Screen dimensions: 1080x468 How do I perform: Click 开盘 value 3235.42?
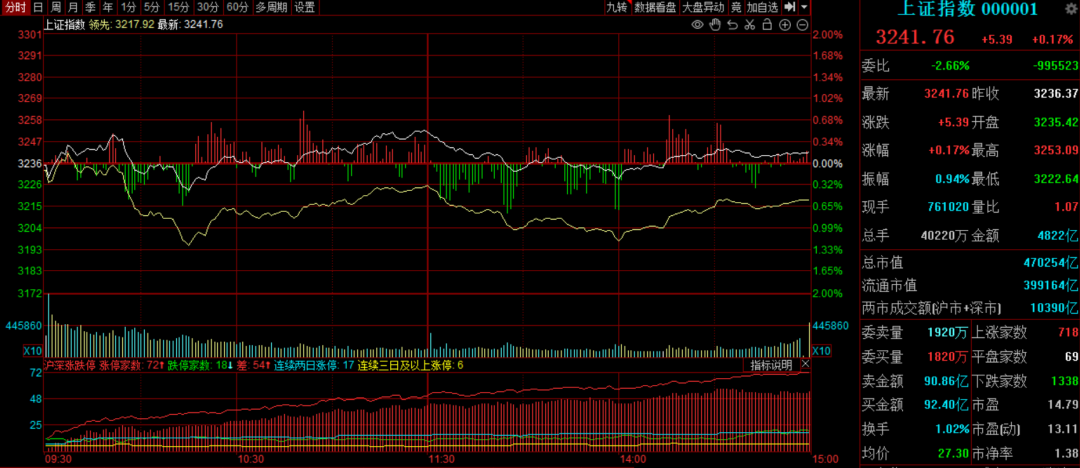point(1055,122)
